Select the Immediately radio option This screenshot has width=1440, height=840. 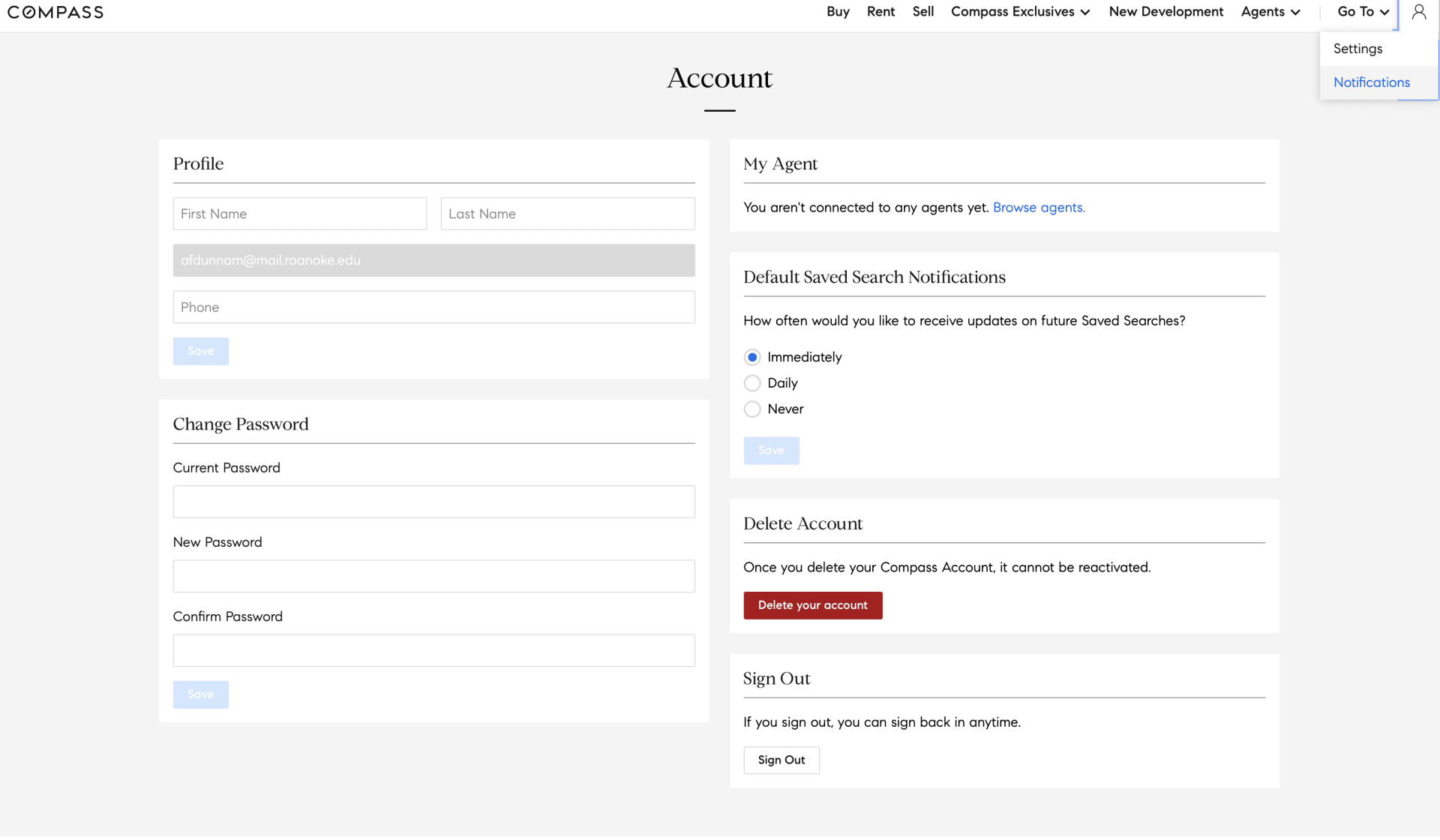coord(752,358)
